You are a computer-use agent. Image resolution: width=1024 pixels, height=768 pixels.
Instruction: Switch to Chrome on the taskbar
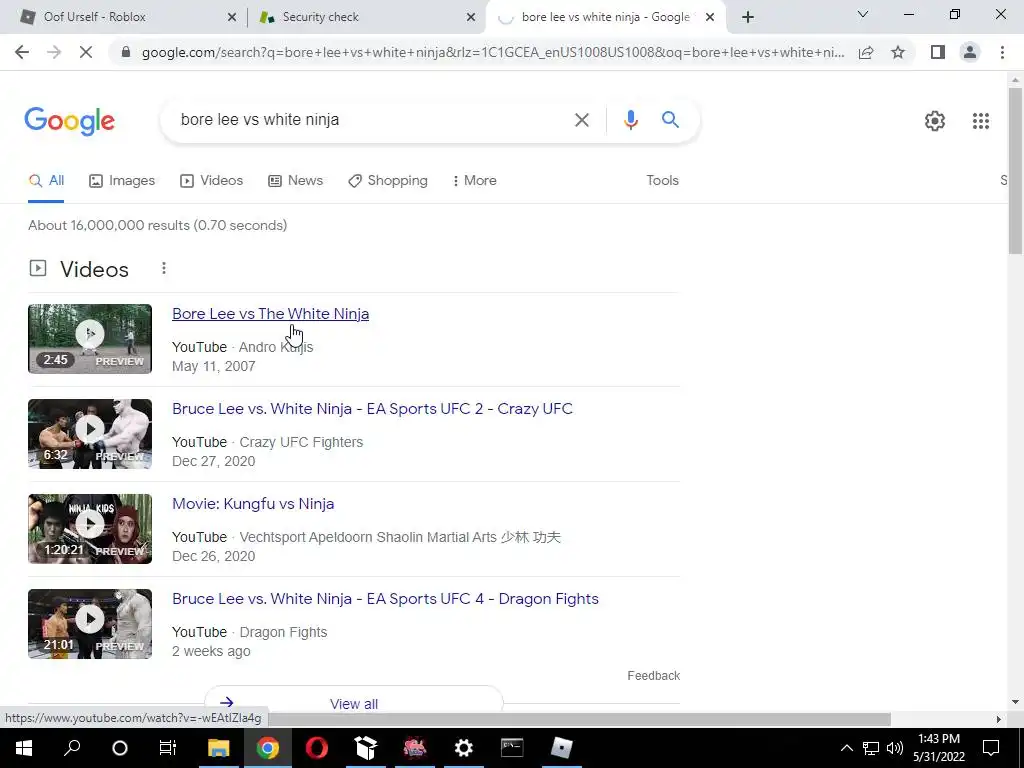267,748
